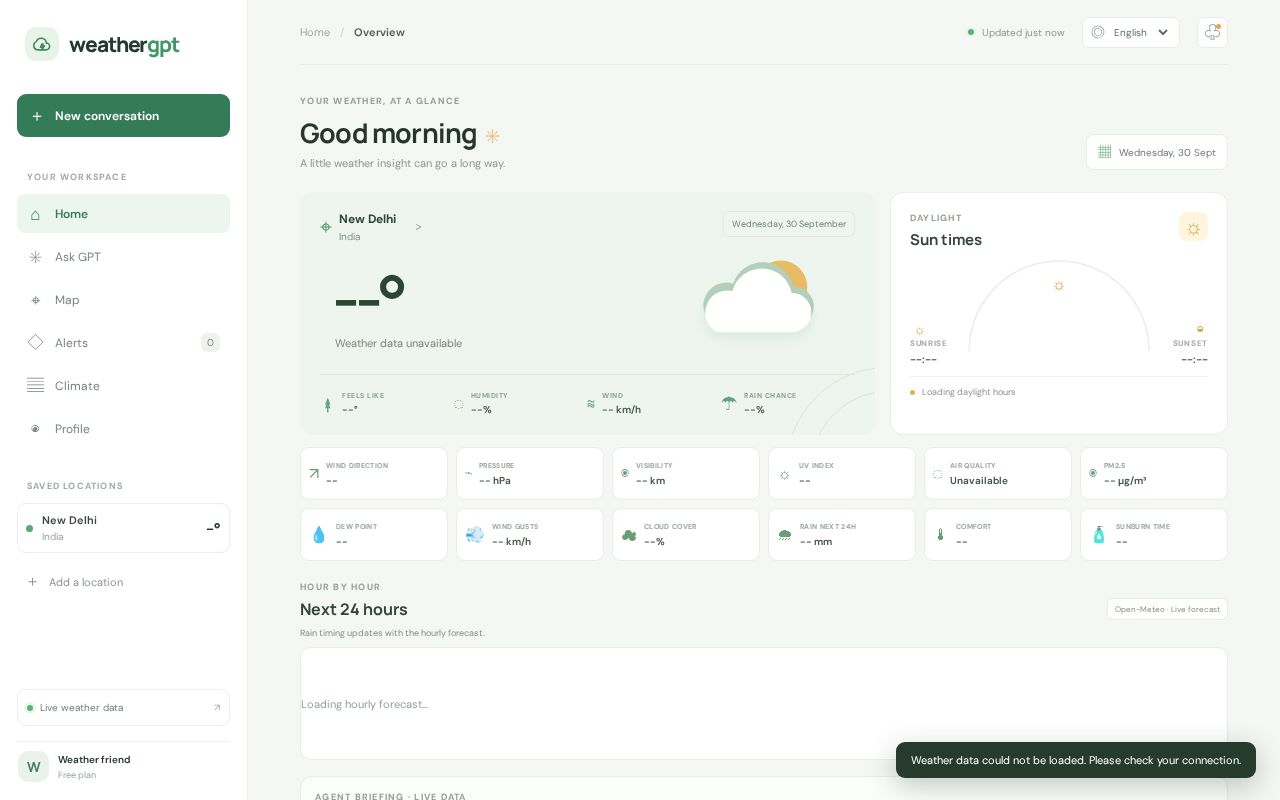
Task: Click the calendar icon in the date chip
Action: (x=1104, y=152)
